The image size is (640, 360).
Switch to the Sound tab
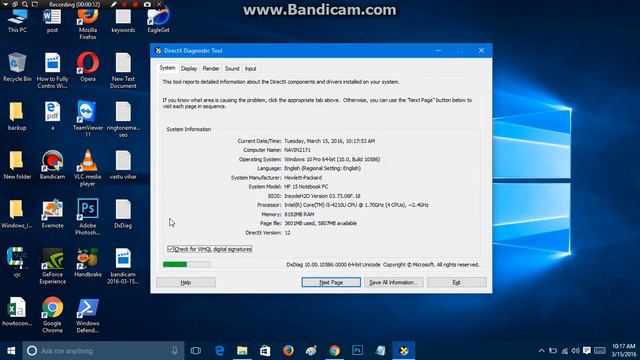pos(232,69)
